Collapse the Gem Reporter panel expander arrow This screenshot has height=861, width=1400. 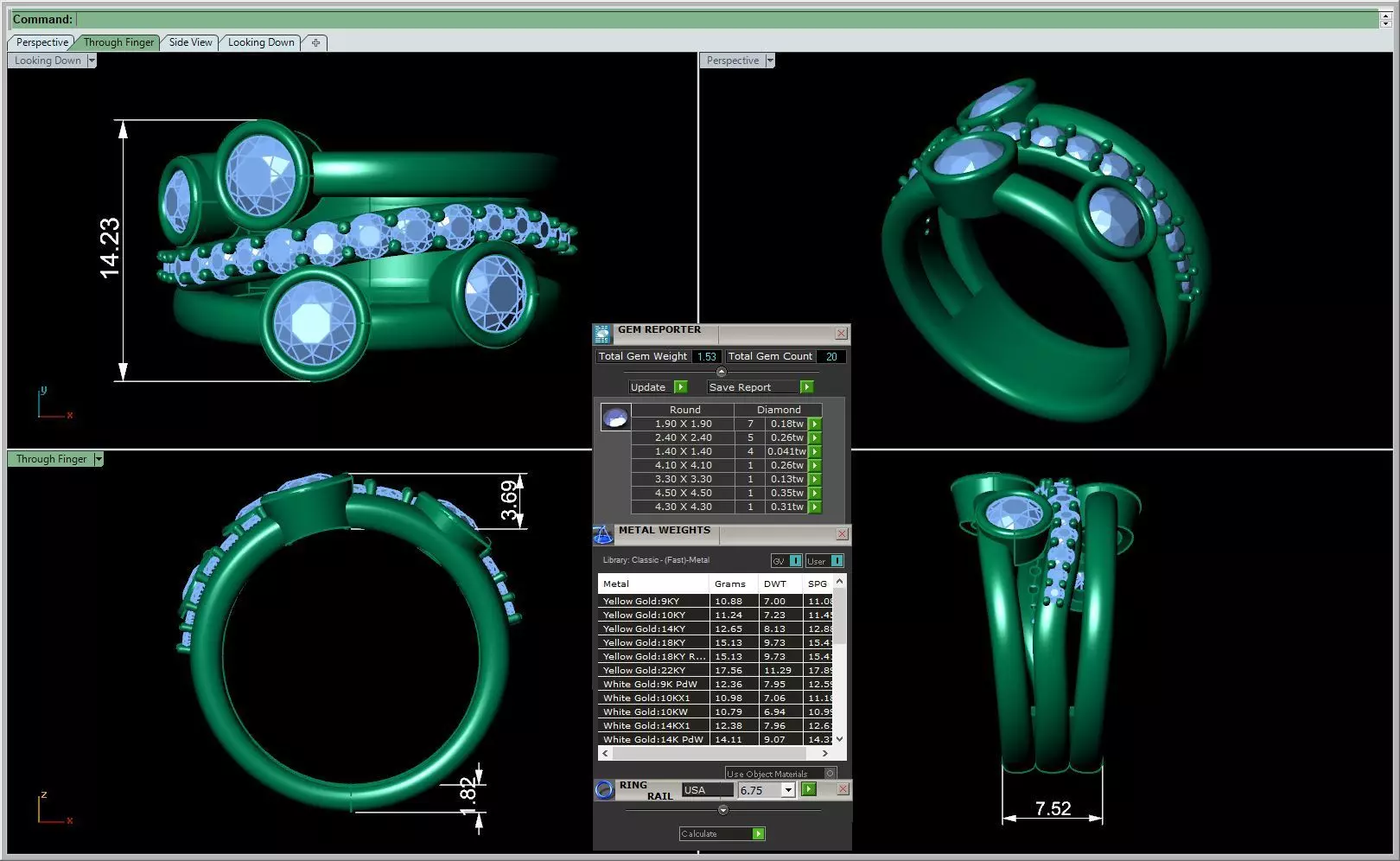click(x=722, y=372)
